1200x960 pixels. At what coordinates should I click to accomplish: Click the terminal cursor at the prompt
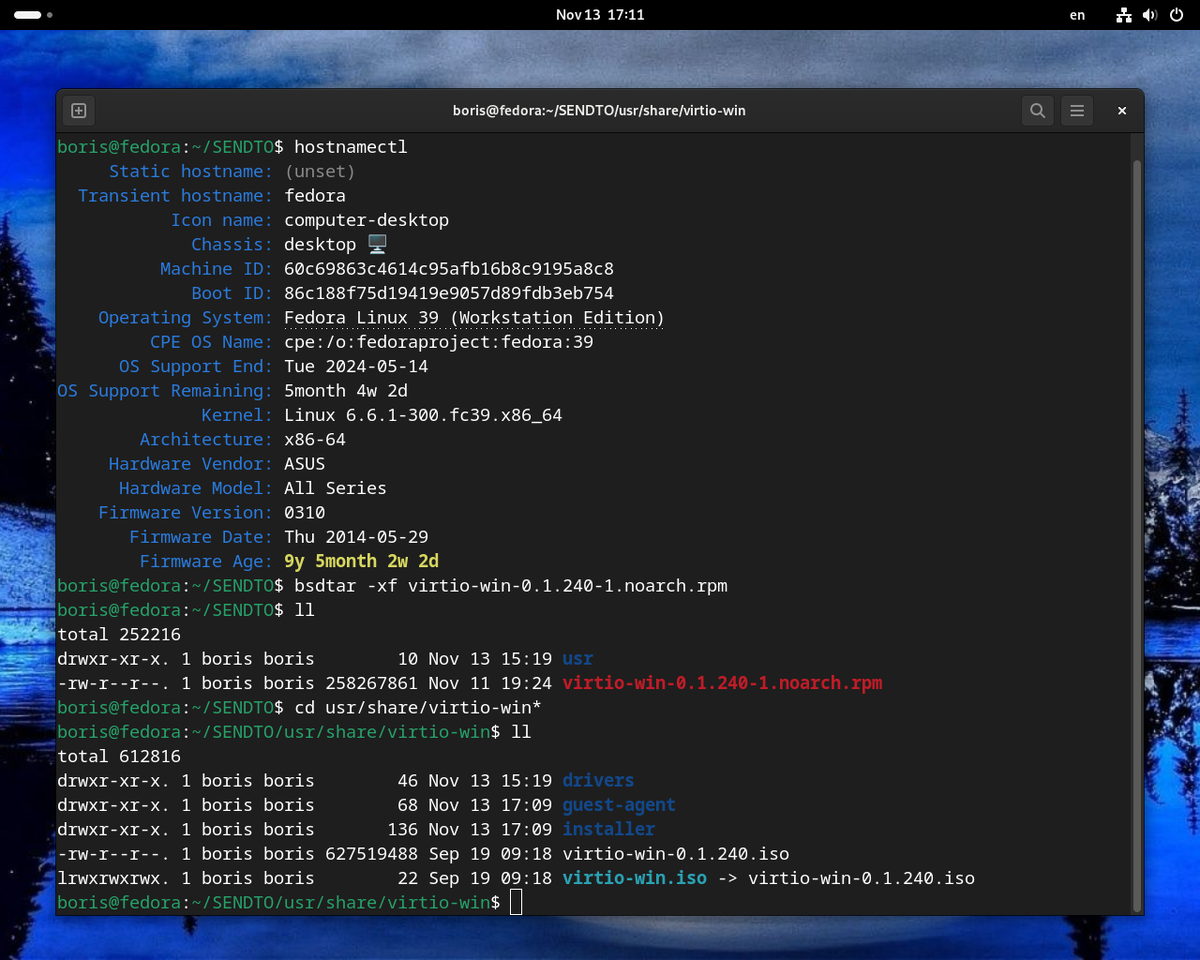tap(516, 901)
